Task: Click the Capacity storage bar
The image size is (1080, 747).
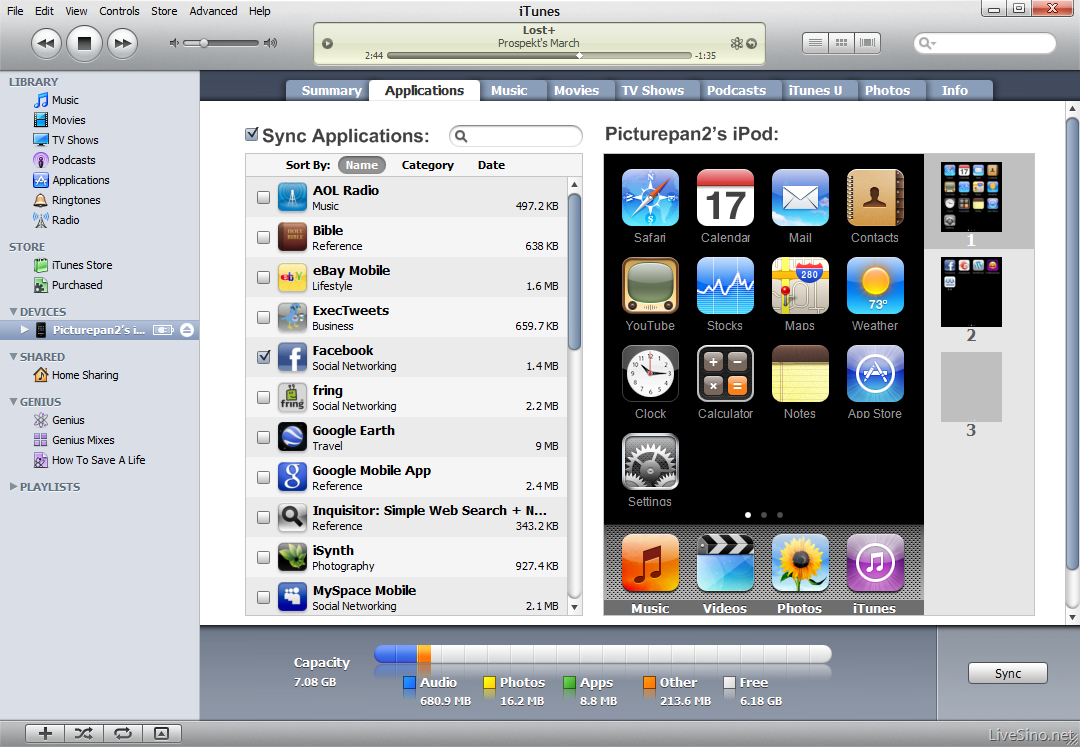Action: tap(603, 653)
